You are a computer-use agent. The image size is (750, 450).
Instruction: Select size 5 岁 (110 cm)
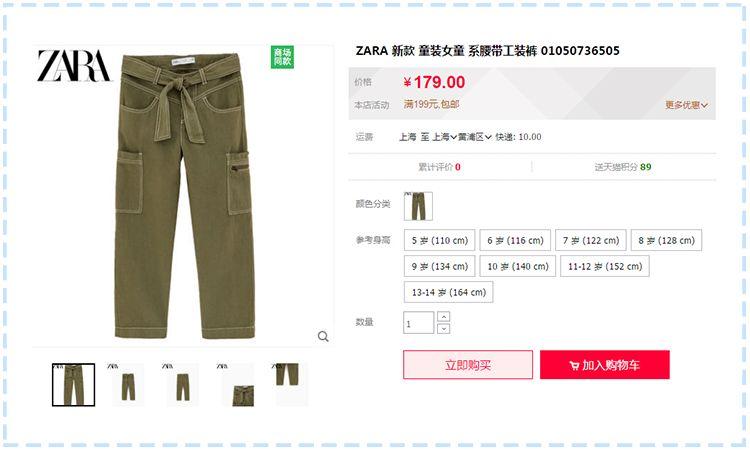click(439, 240)
